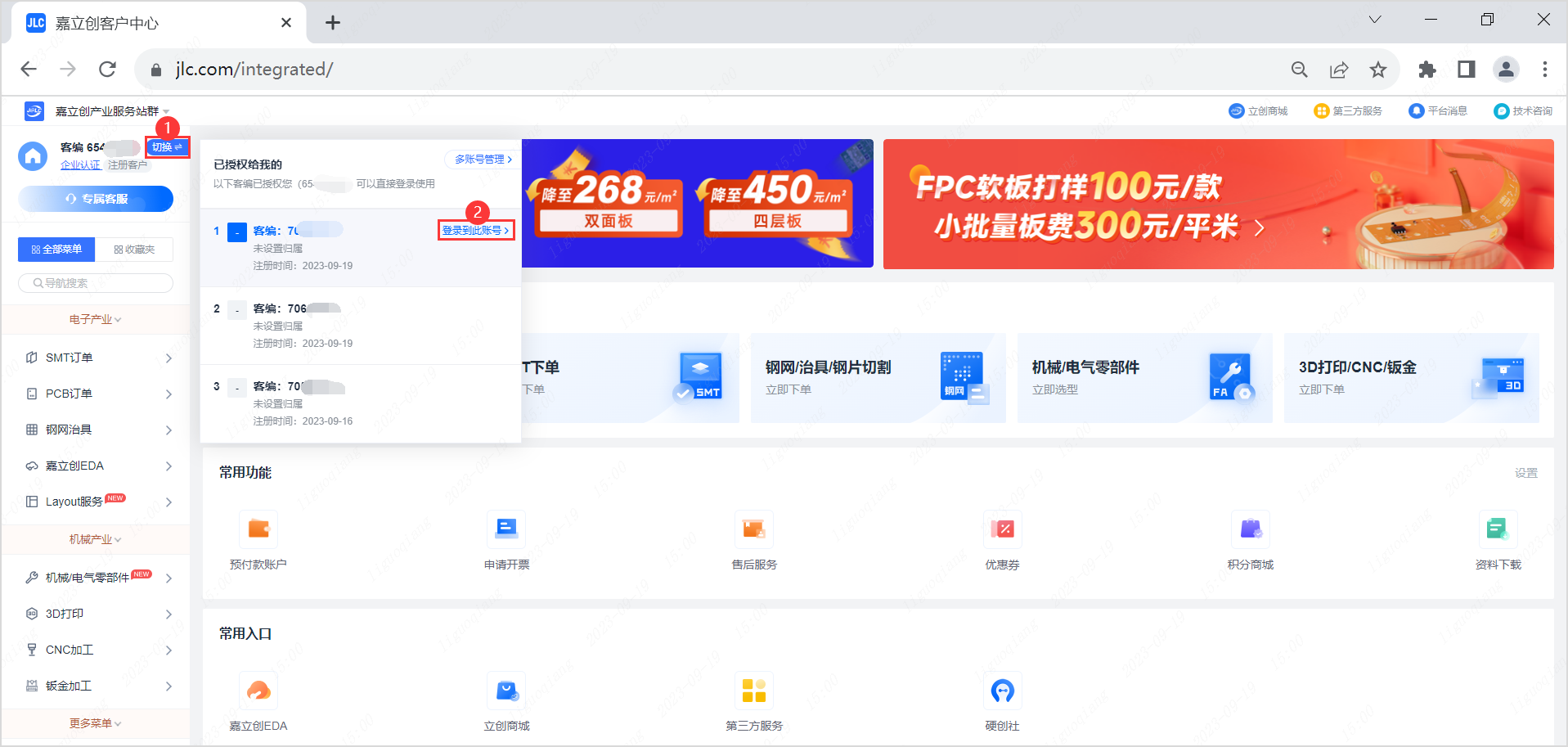The image size is (1568, 747).
Task: Open the 优惠券 coupon icon
Action: (x=1002, y=529)
